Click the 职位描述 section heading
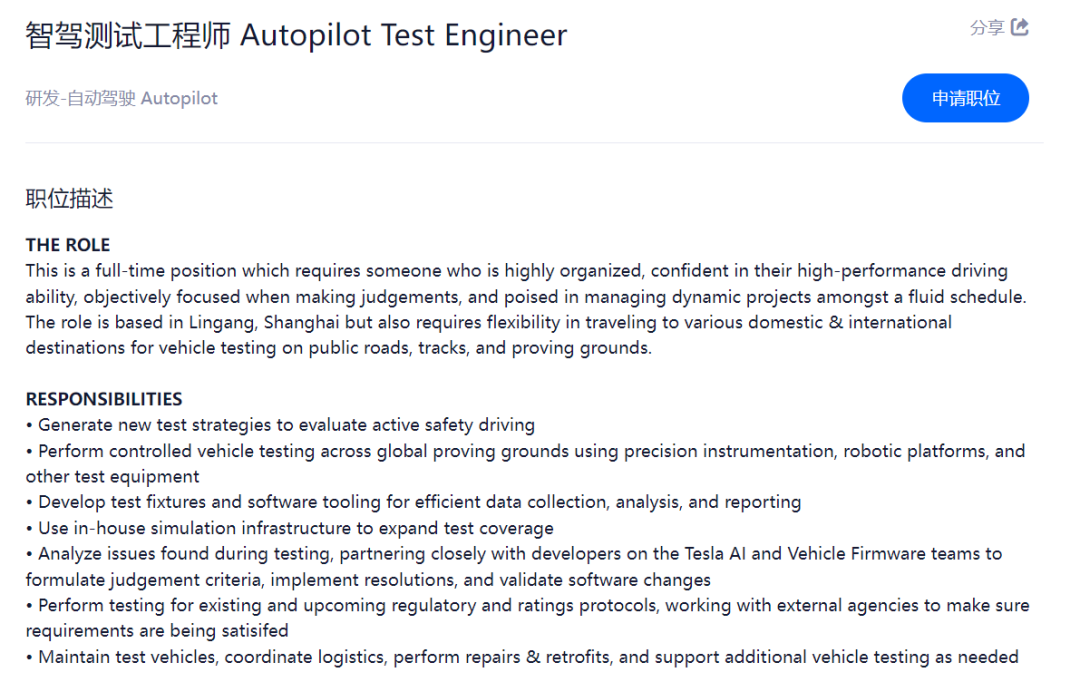The height and width of the screenshot is (682, 1080). click(x=69, y=198)
